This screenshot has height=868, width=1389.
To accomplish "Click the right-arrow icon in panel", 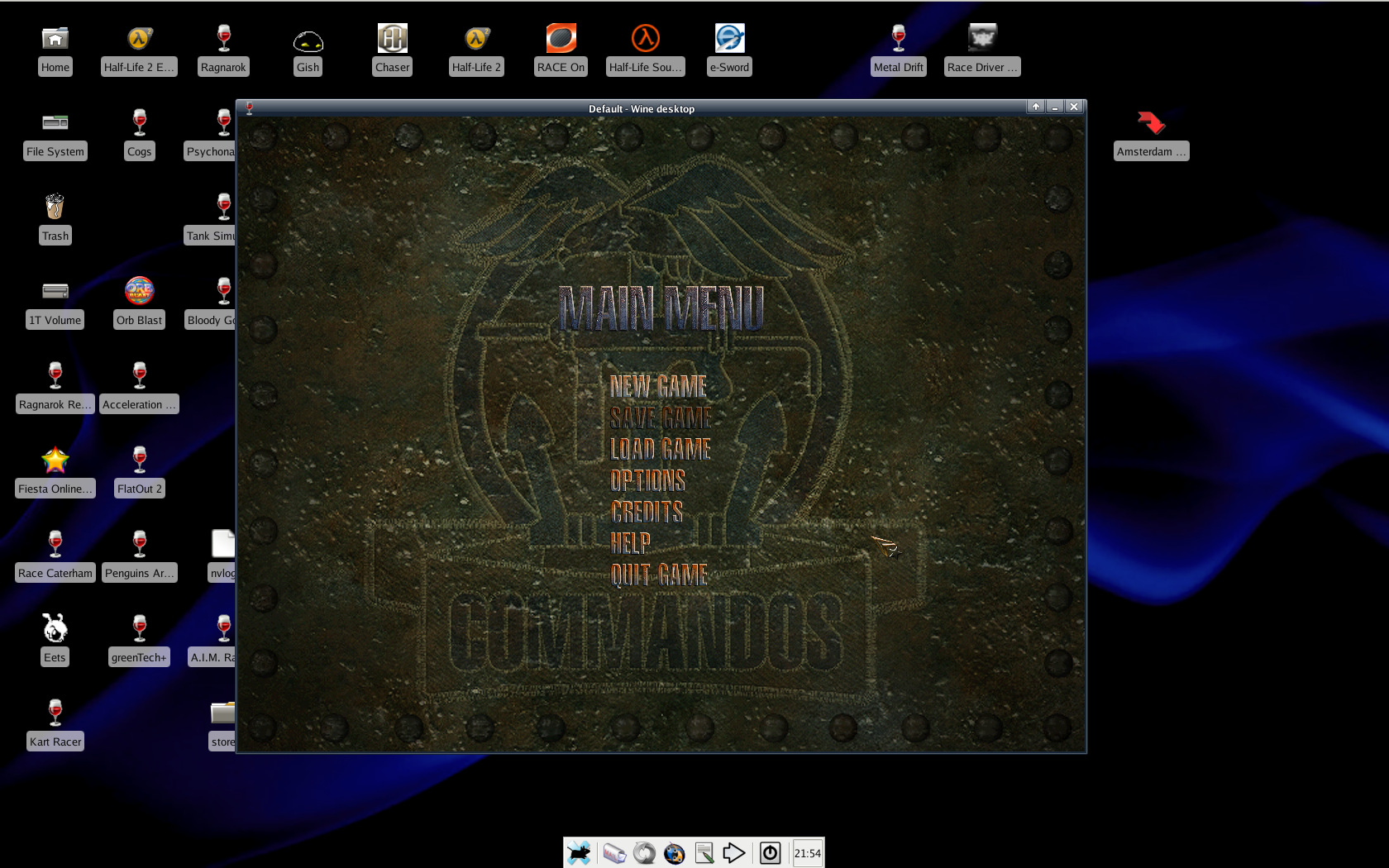I will 734,853.
